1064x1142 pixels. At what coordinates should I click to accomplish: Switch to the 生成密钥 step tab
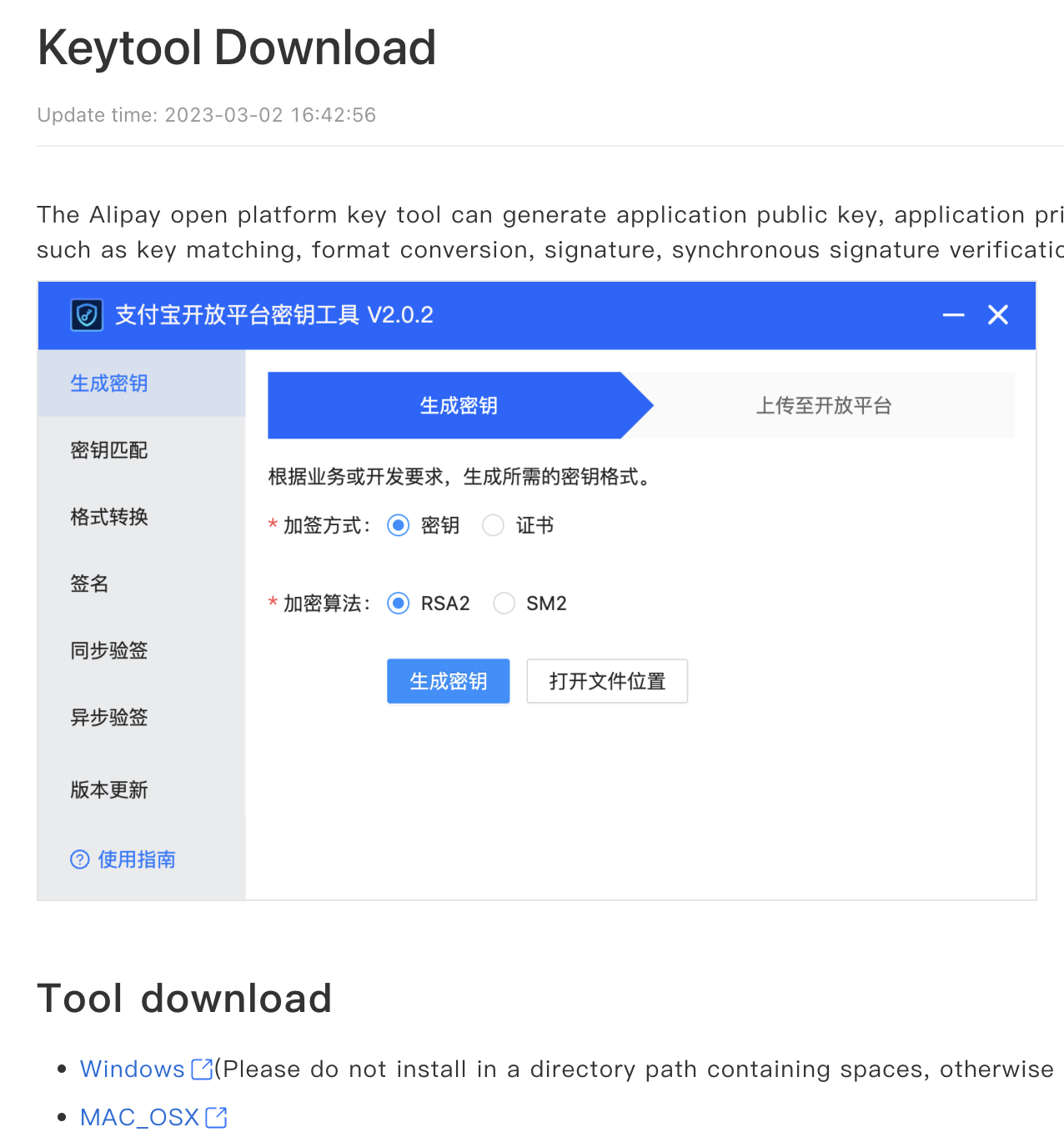point(459,405)
